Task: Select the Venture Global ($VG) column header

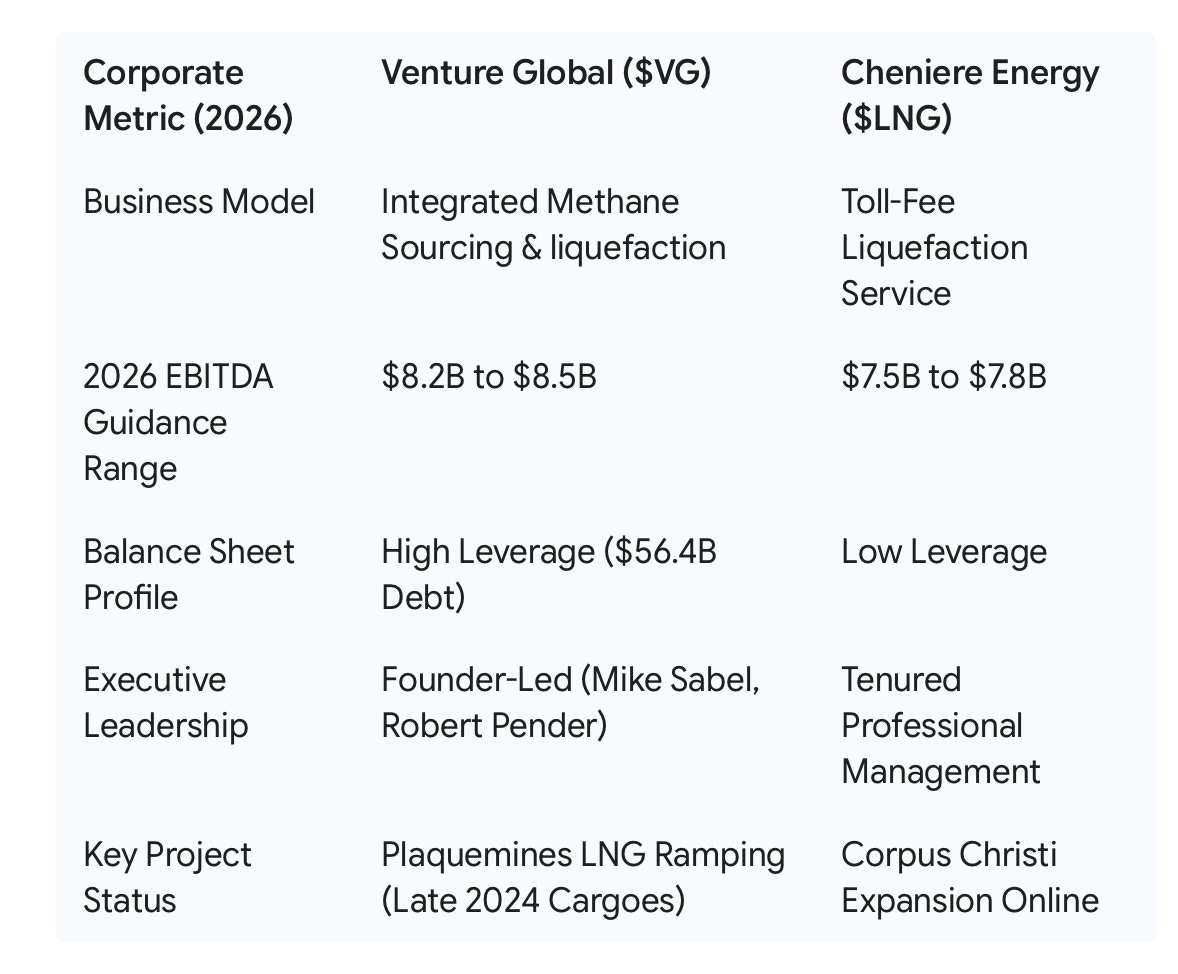Action: click(545, 73)
